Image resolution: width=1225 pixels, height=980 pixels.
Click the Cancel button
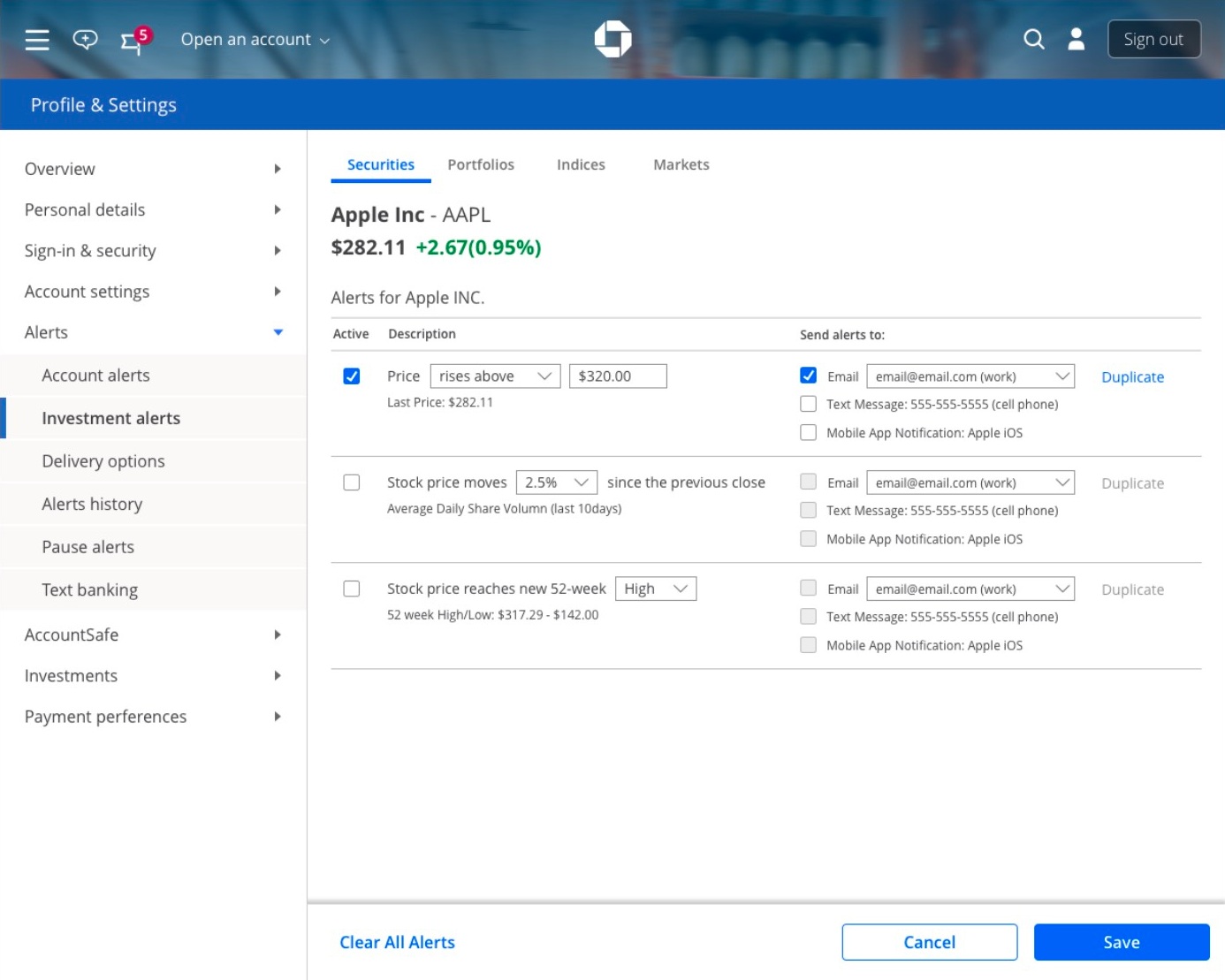930,942
